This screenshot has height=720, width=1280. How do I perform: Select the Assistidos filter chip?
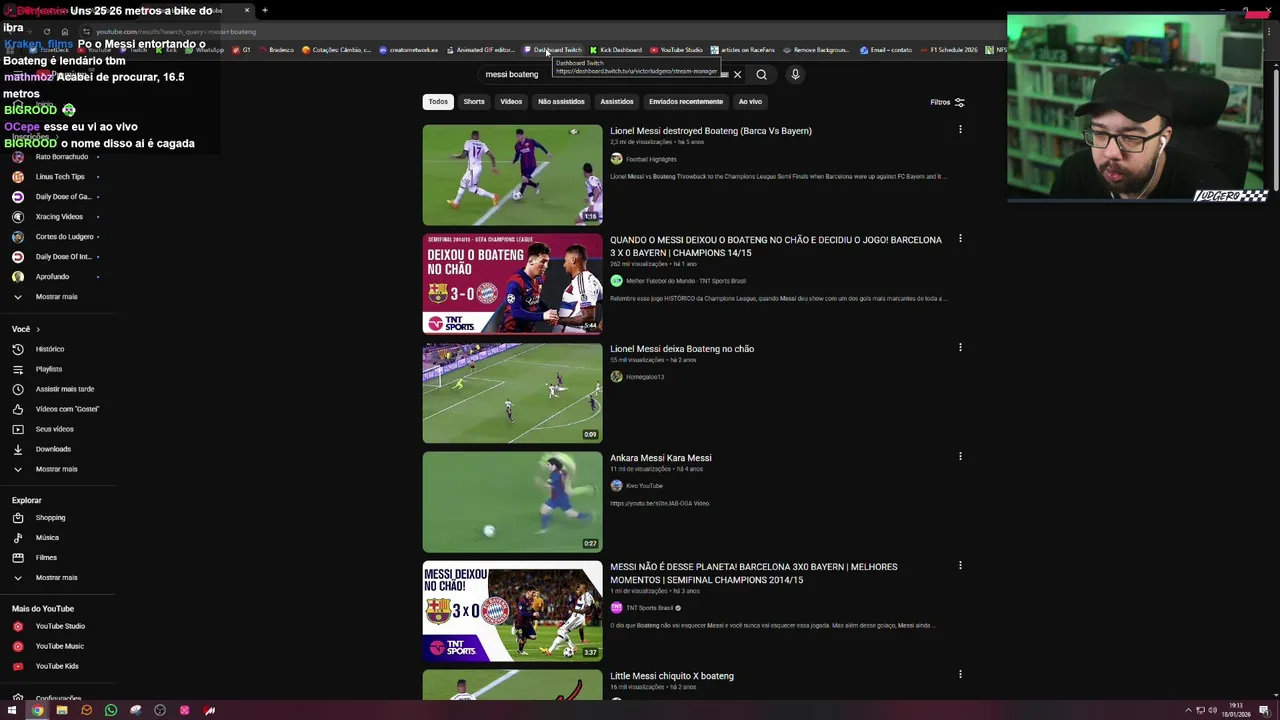[x=617, y=101]
